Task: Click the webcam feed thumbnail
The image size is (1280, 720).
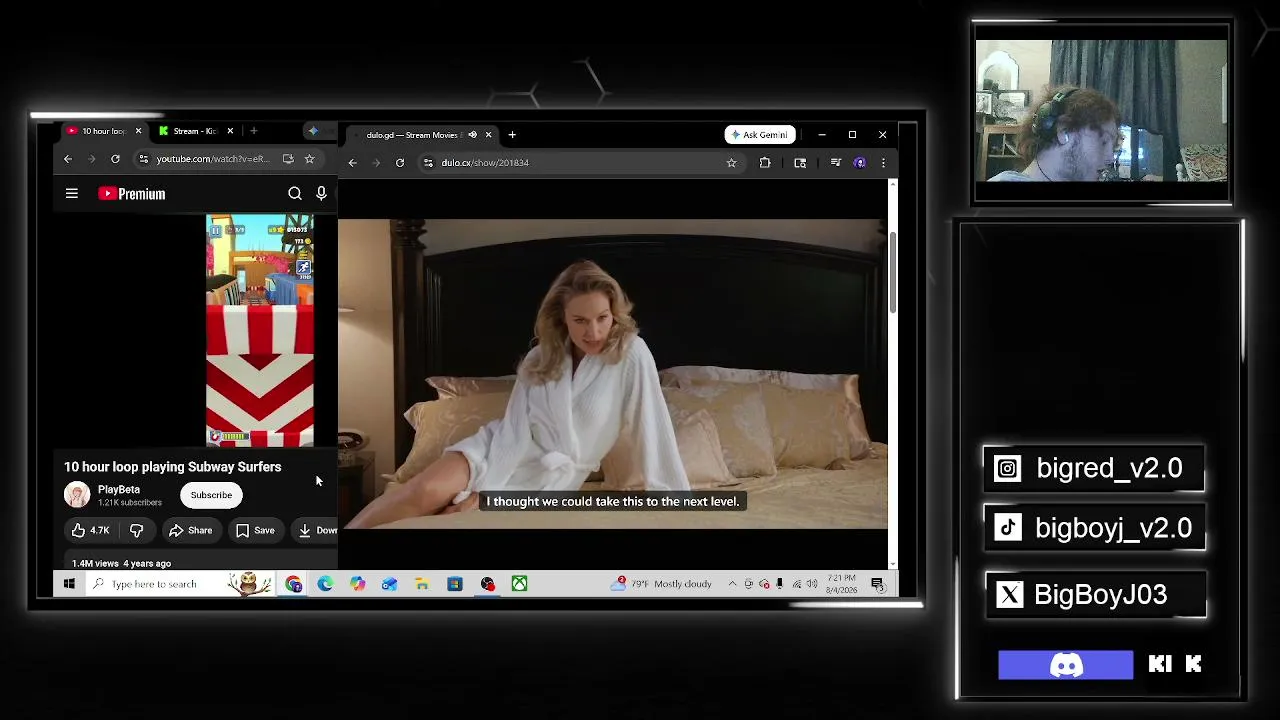Action: (1101, 111)
